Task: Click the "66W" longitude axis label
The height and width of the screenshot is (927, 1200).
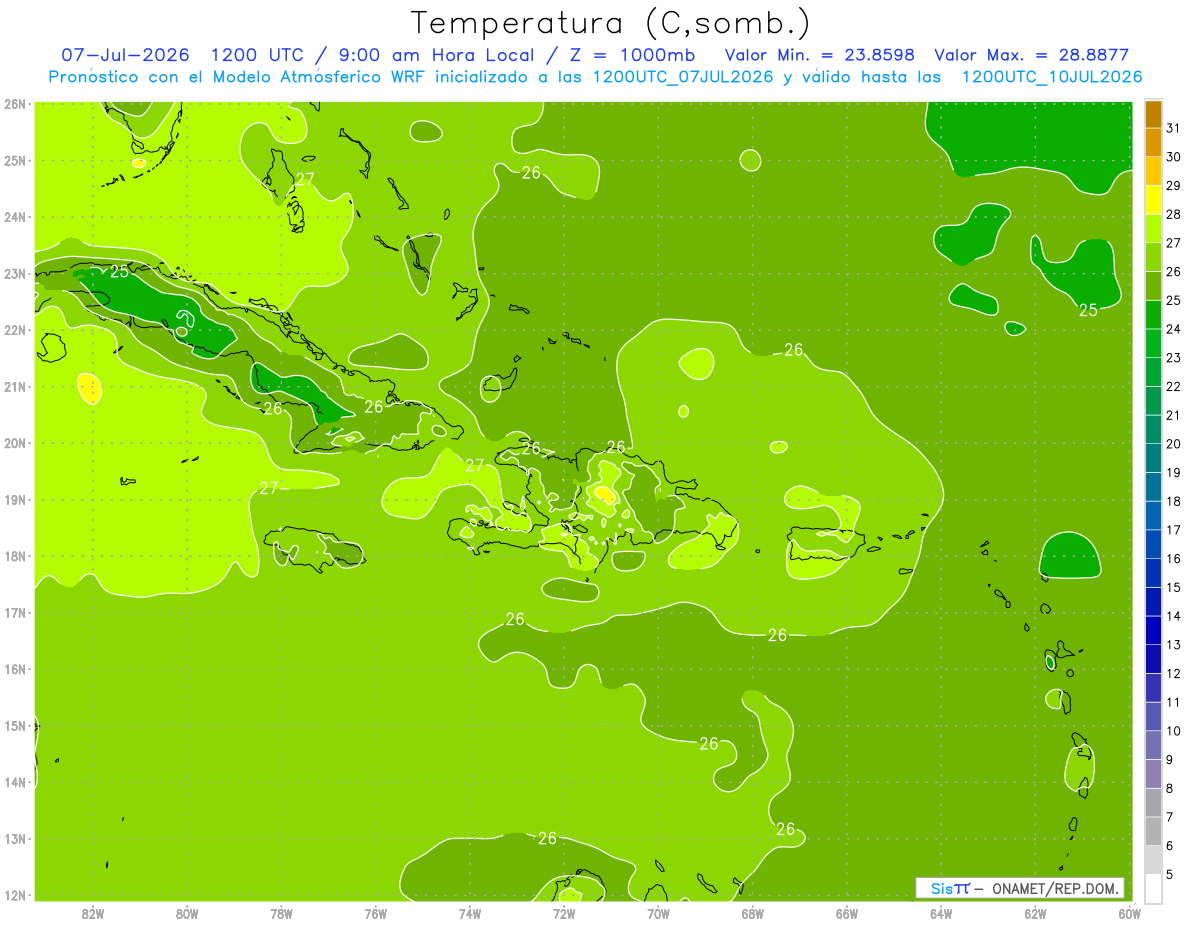Action: (x=847, y=913)
